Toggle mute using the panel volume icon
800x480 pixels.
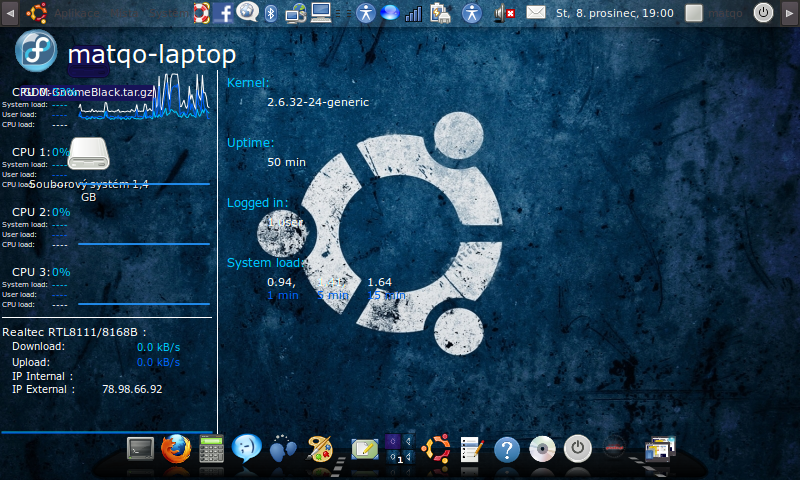point(503,13)
